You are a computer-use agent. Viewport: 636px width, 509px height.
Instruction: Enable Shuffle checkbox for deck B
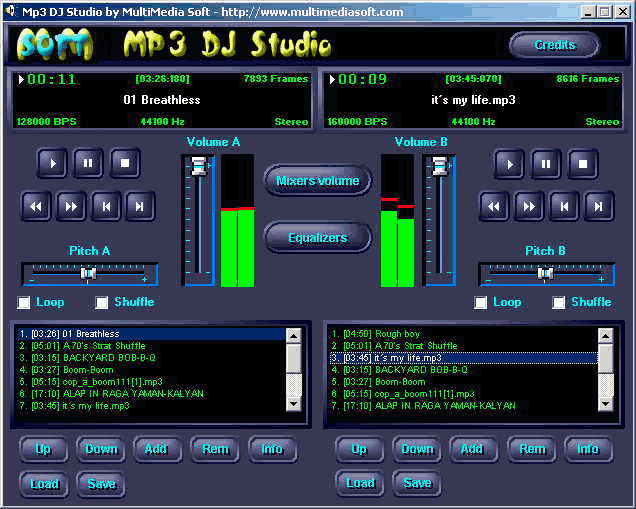(x=559, y=302)
